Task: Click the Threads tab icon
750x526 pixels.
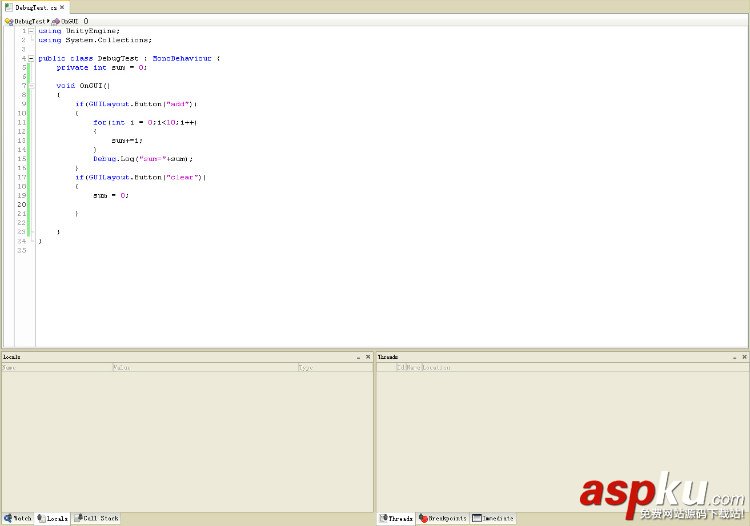Action: [383, 518]
